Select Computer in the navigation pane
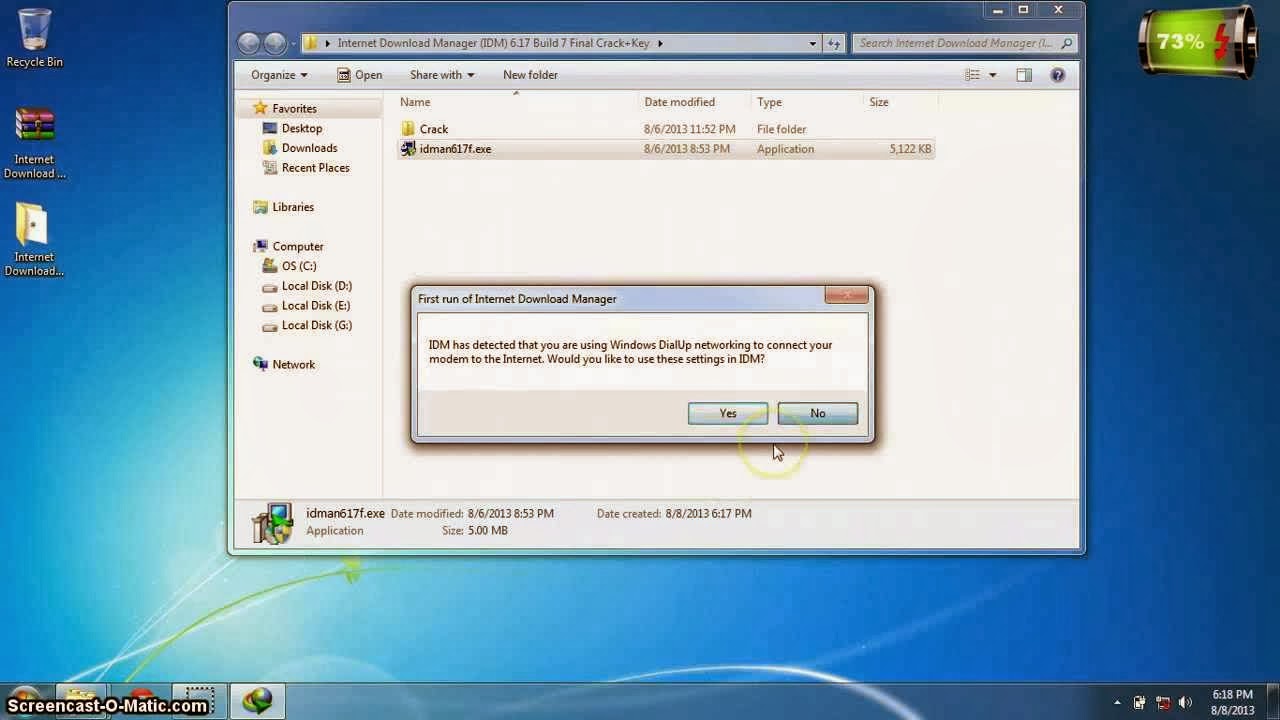Screen dimensions: 1280x720 (298, 246)
